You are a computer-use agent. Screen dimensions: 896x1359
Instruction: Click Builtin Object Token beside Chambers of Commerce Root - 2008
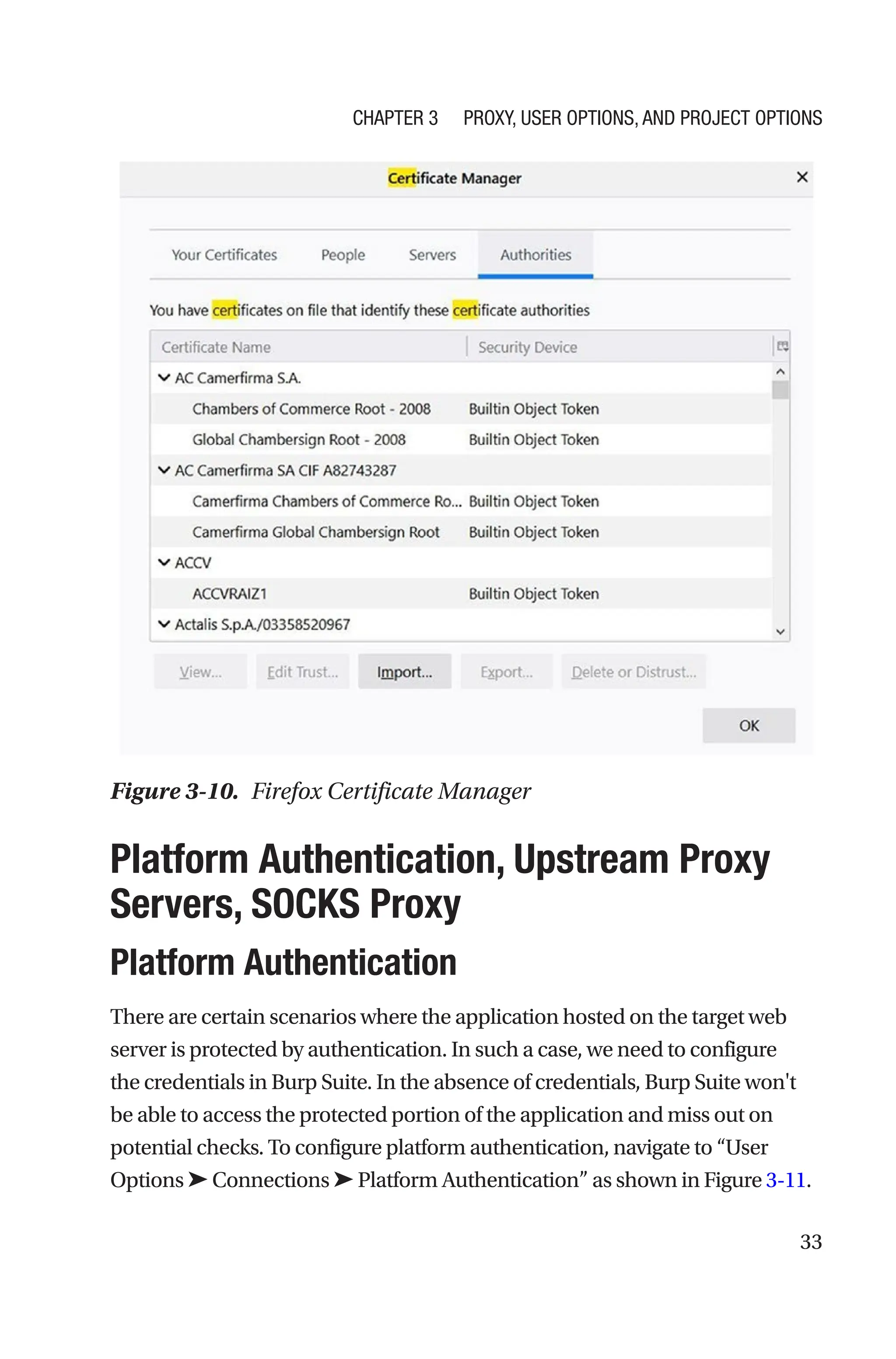pyautogui.click(x=534, y=409)
